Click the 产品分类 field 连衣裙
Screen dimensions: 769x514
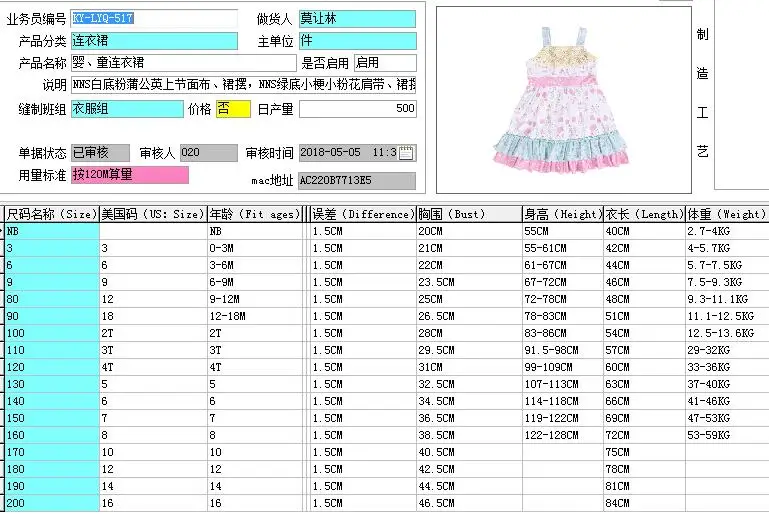point(154,41)
